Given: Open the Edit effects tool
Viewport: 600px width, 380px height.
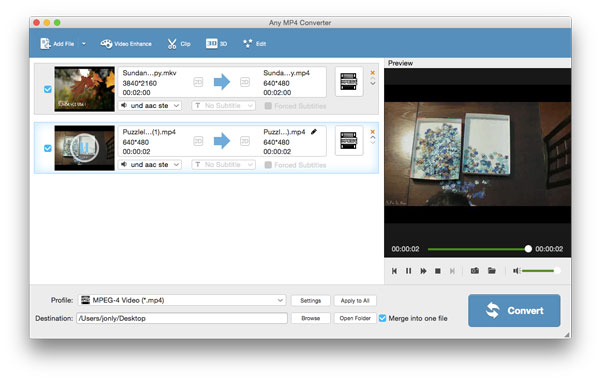Looking at the screenshot, I should pos(254,44).
